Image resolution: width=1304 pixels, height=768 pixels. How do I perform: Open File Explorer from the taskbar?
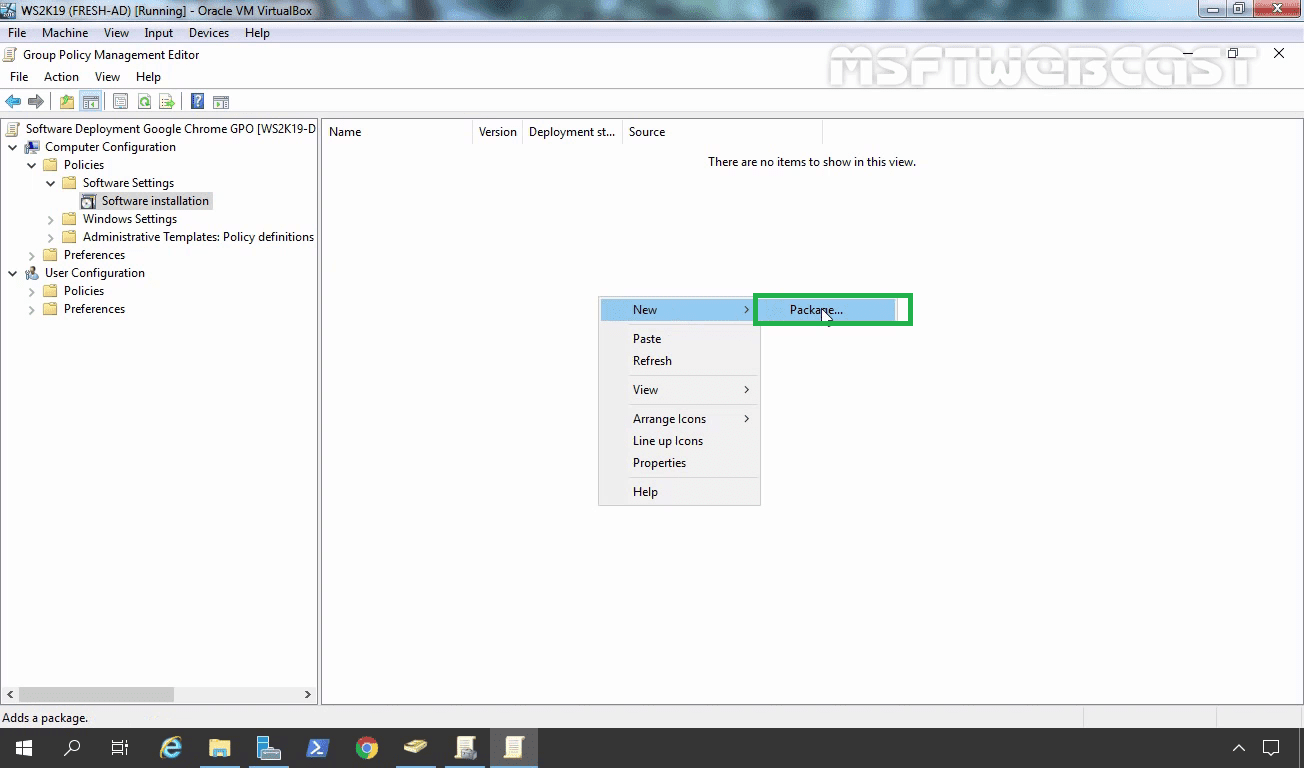[x=220, y=747]
